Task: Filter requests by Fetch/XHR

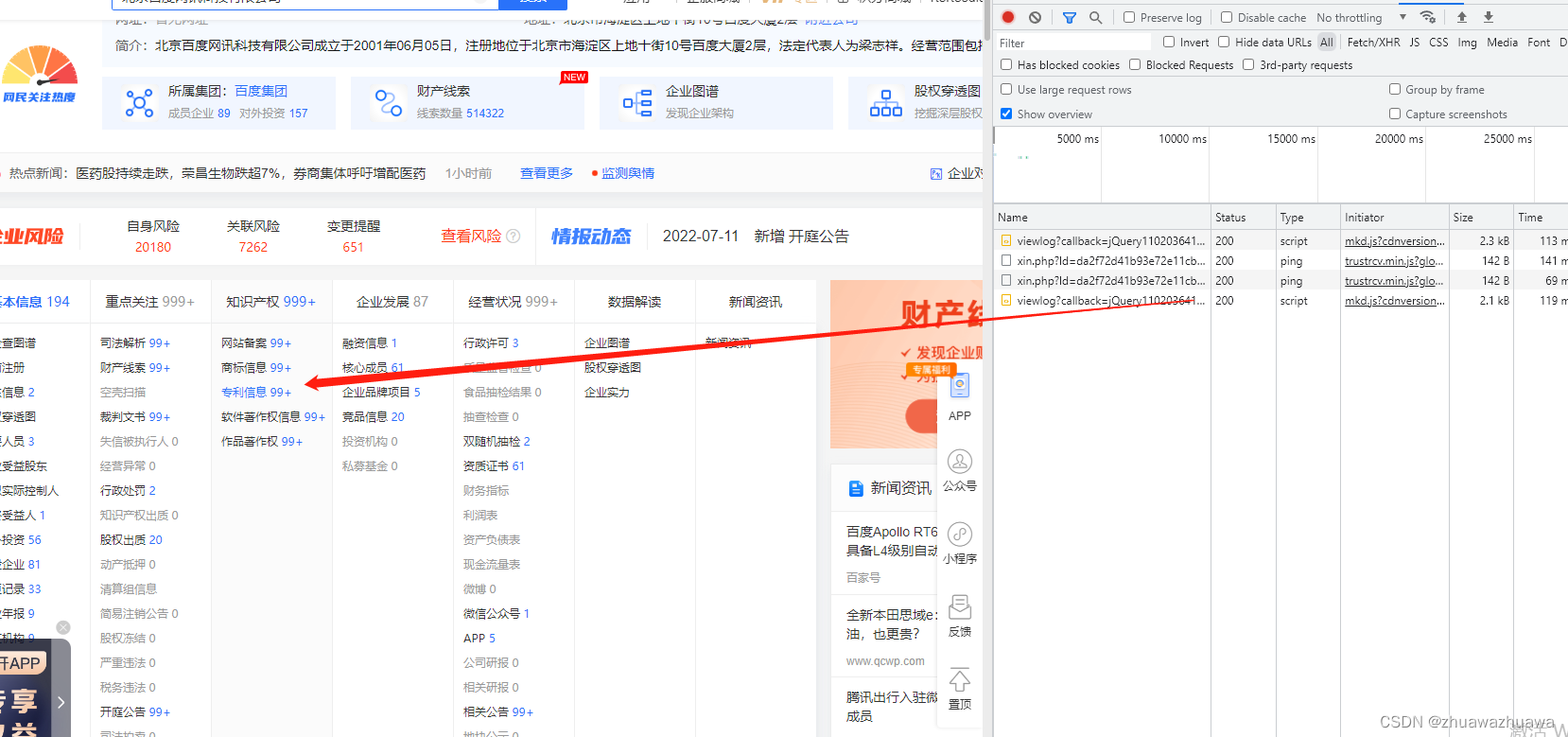Action: (x=1373, y=43)
